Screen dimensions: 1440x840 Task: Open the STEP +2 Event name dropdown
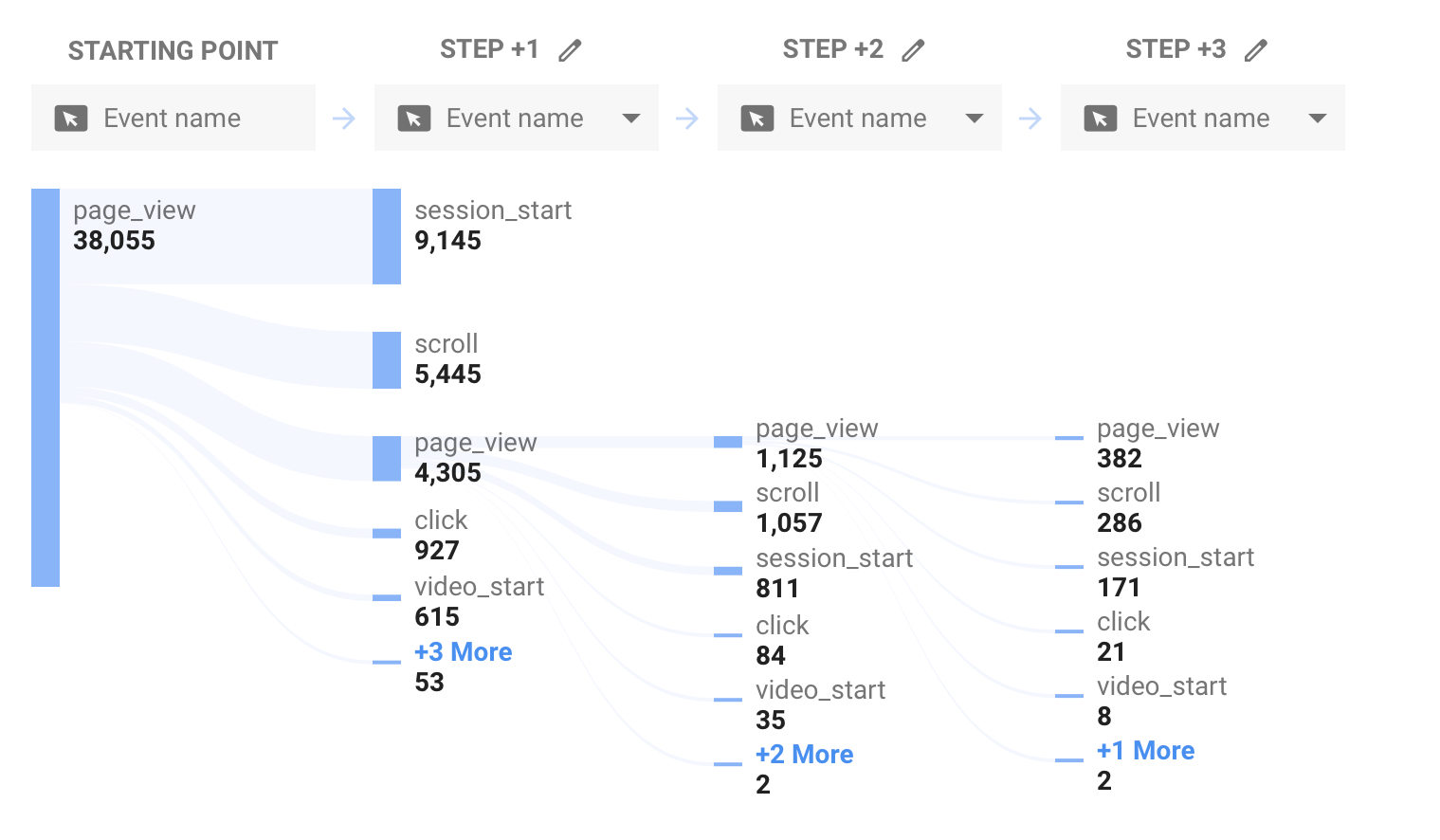click(x=860, y=118)
